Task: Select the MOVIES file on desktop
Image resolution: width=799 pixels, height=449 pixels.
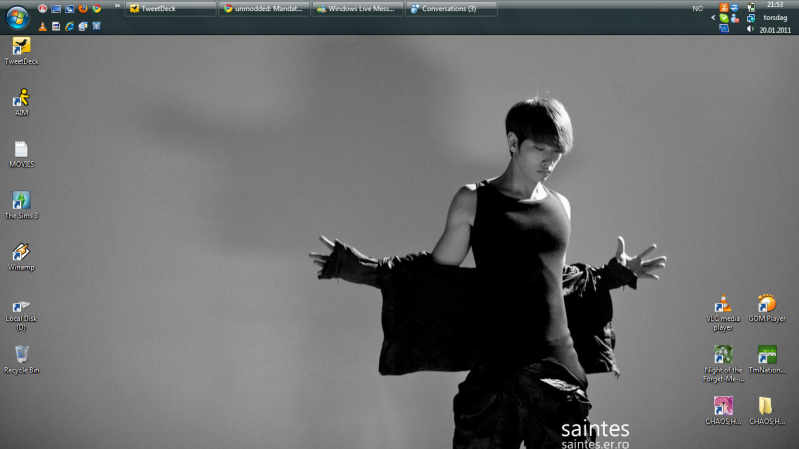Action: pyautogui.click(x=21, y=150)
